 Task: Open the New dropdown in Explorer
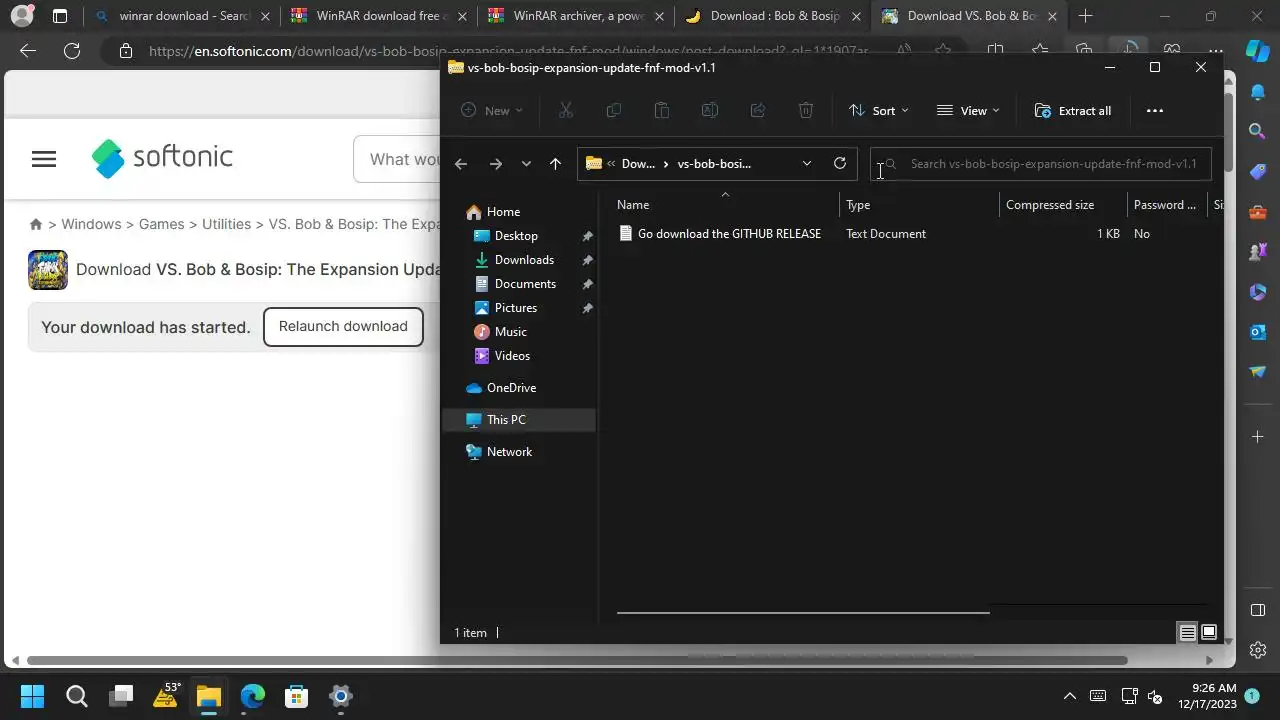(491, 111)
